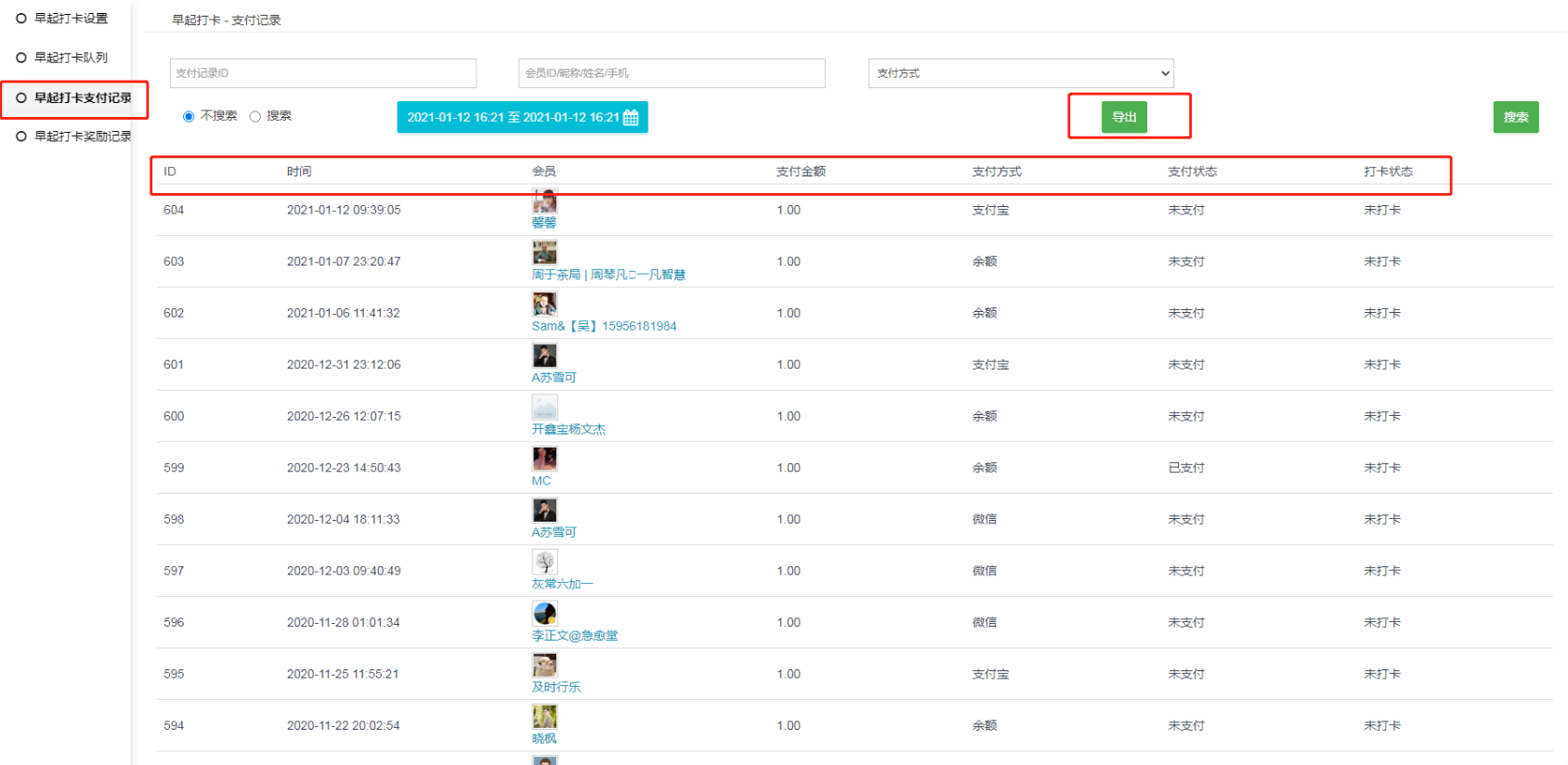
Task: Click 未打卡 status in row 602
Action: [x=1382, y=314]
